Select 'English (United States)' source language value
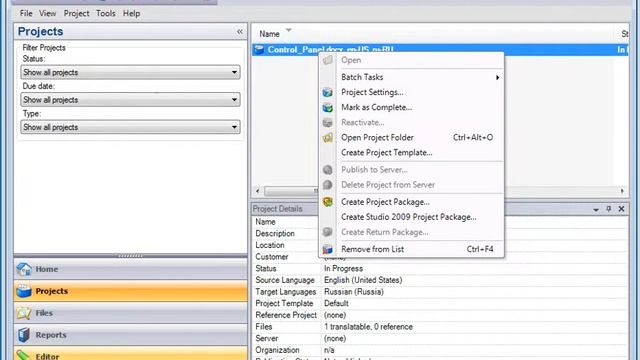This screenshot has width=640, height=360. [x=363, y=280]
